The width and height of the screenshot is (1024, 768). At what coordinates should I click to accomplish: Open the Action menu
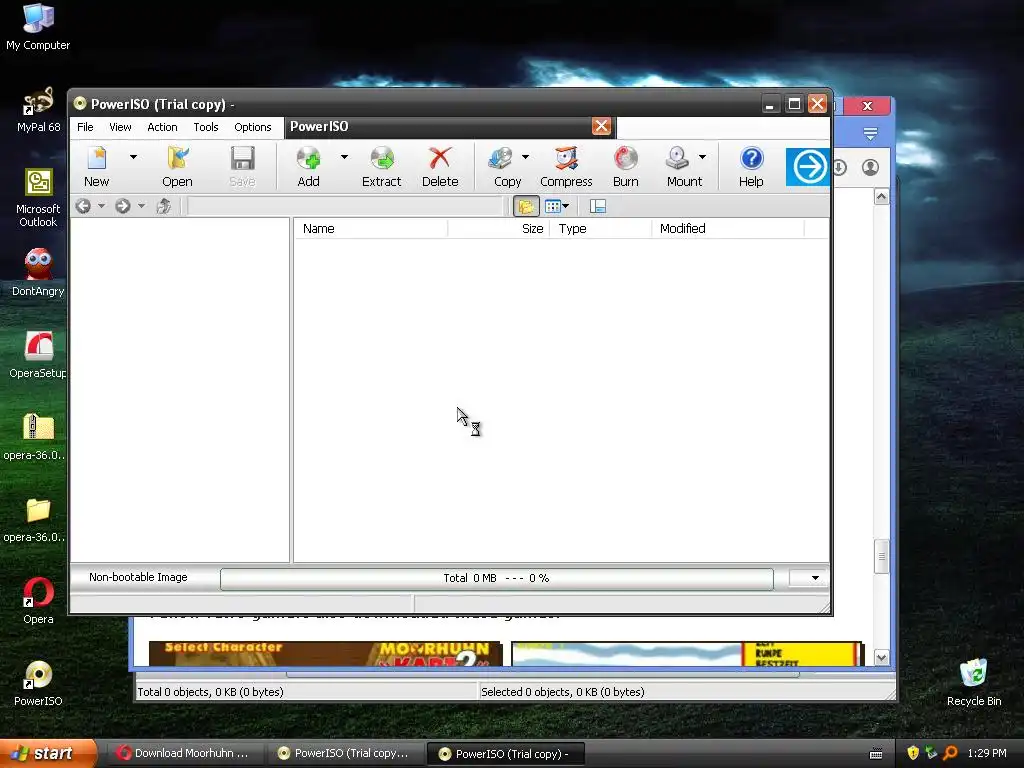162,127
